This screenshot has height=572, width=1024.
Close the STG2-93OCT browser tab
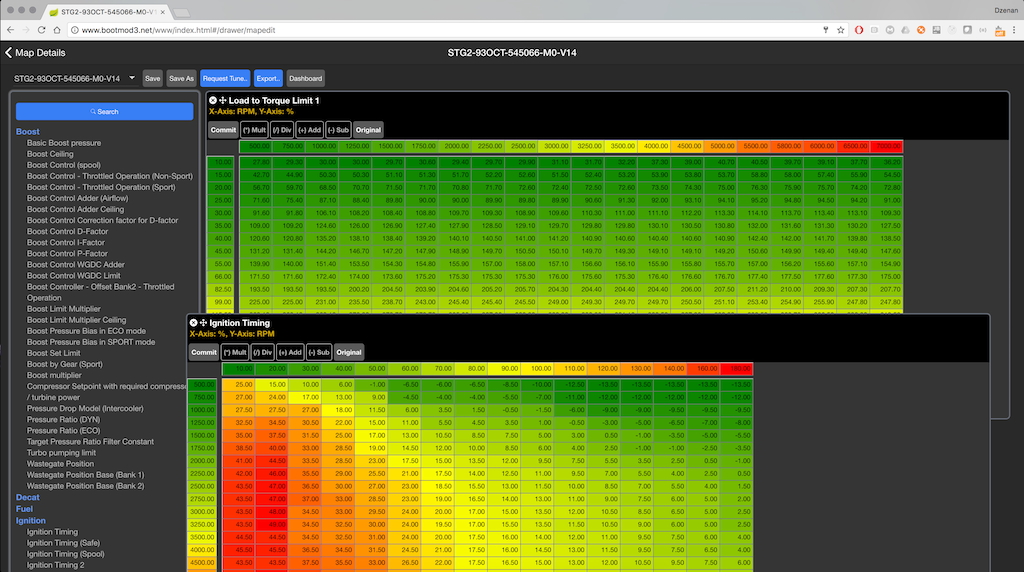click(163, 12)
